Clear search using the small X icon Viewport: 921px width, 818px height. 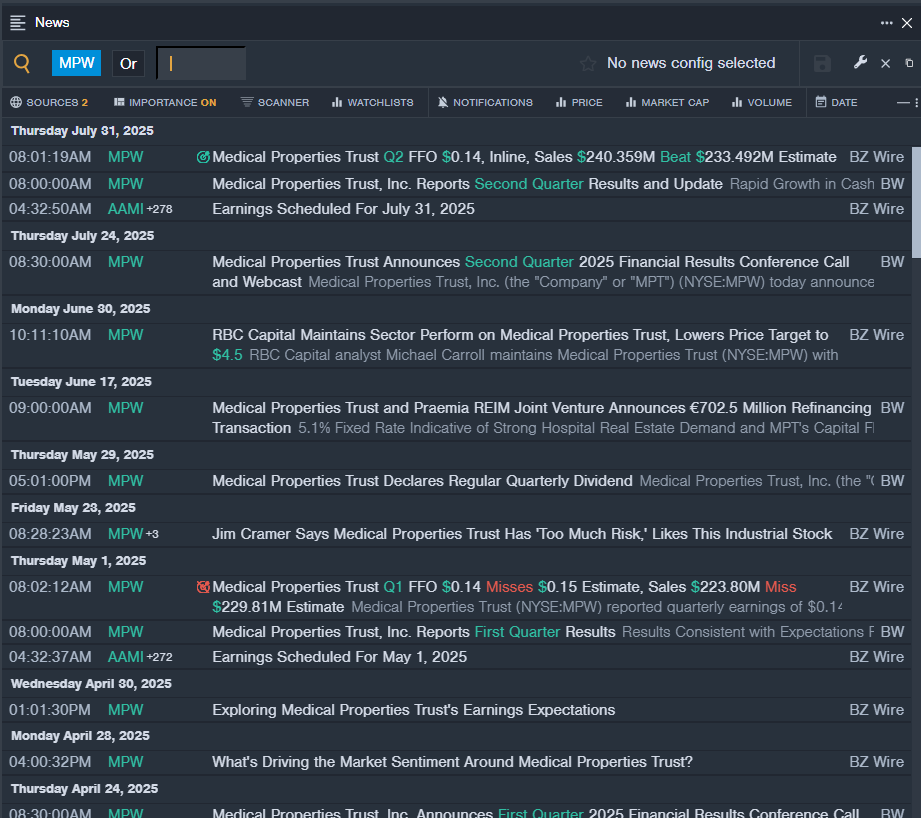point(885,63)
